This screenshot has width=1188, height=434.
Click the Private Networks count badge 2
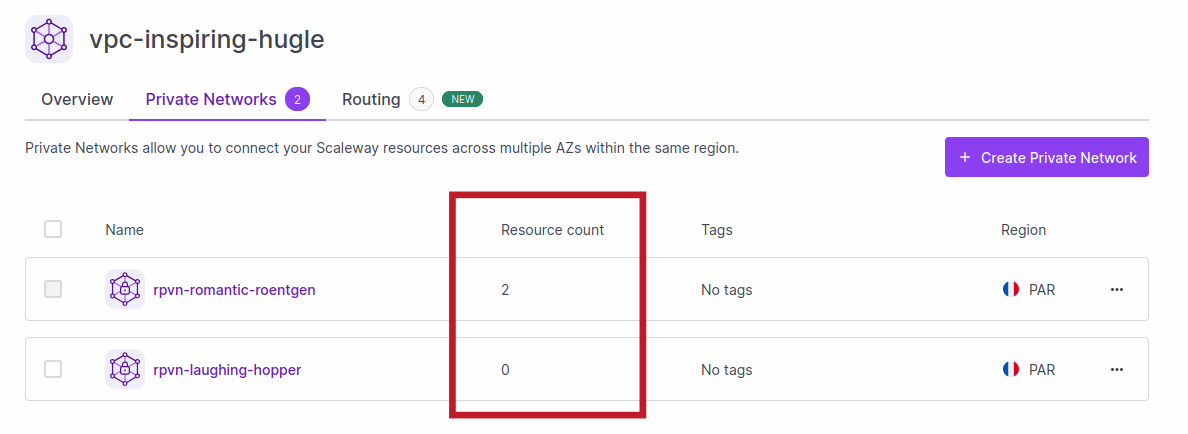click(298, 99)
